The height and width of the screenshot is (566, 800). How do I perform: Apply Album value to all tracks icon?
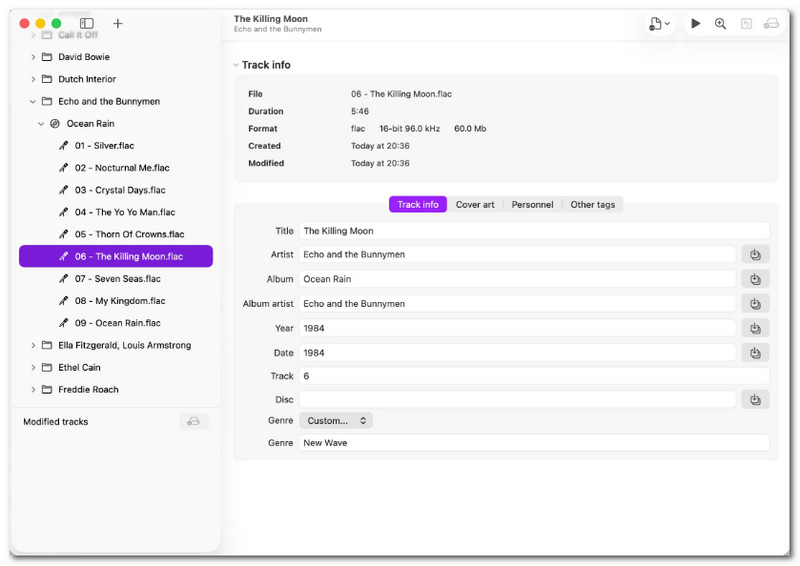point(755,279)
